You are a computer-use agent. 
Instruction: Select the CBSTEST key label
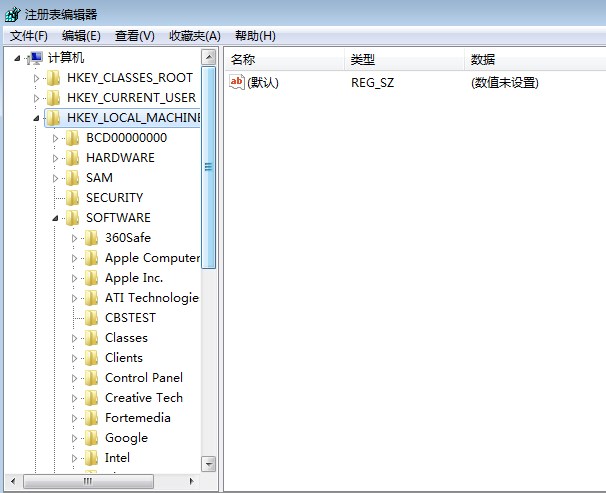pos(130,318)
